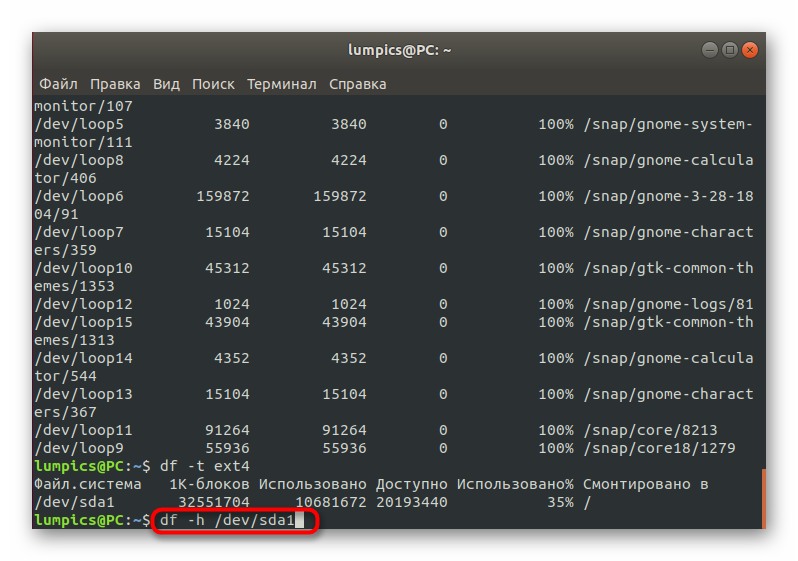Maximize the terminal window
Viewport: 798px width, 561px height.
pyautogui.click(x=729, y=50)
